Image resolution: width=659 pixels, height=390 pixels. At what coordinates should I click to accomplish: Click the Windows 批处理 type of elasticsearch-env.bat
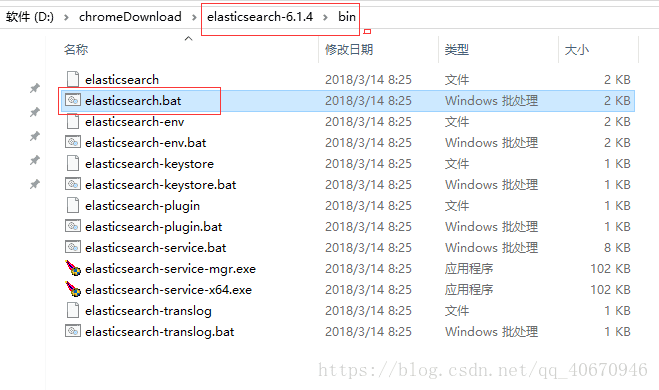[x=491, y=142]
